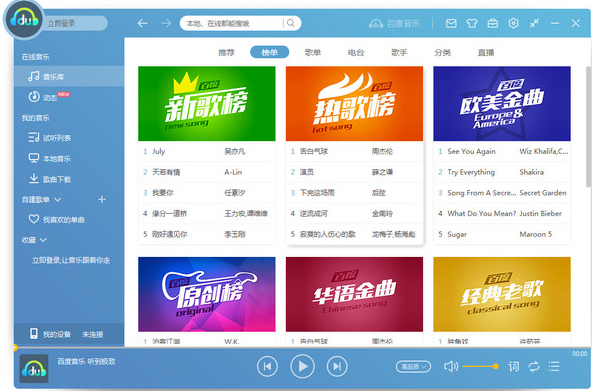Image resolution: width=592 pixels, height=391 pixels.
Task: Switch to the 电台 tab
Action: click(x=356, y=52)
